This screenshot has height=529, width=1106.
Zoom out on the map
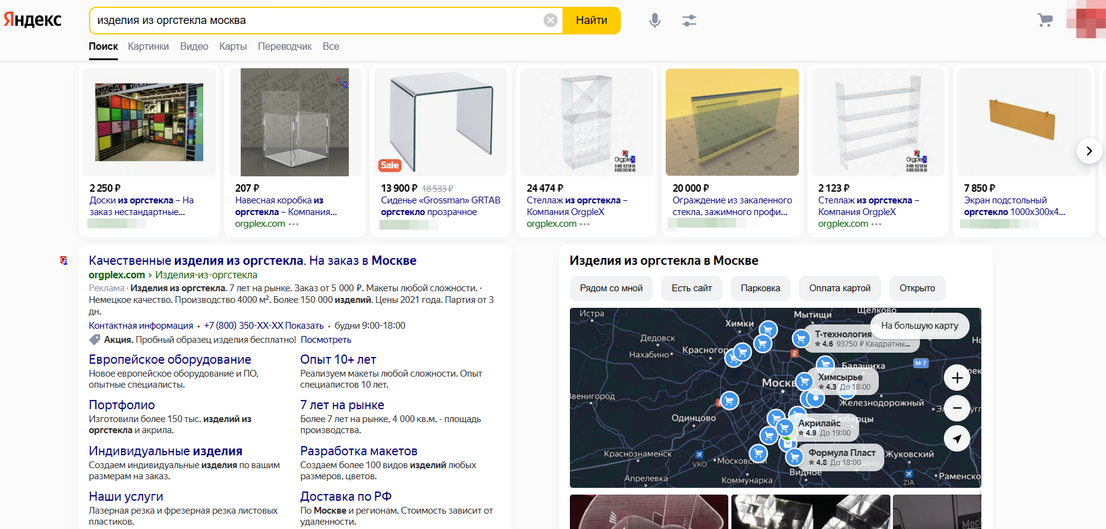tap(956, 408)
